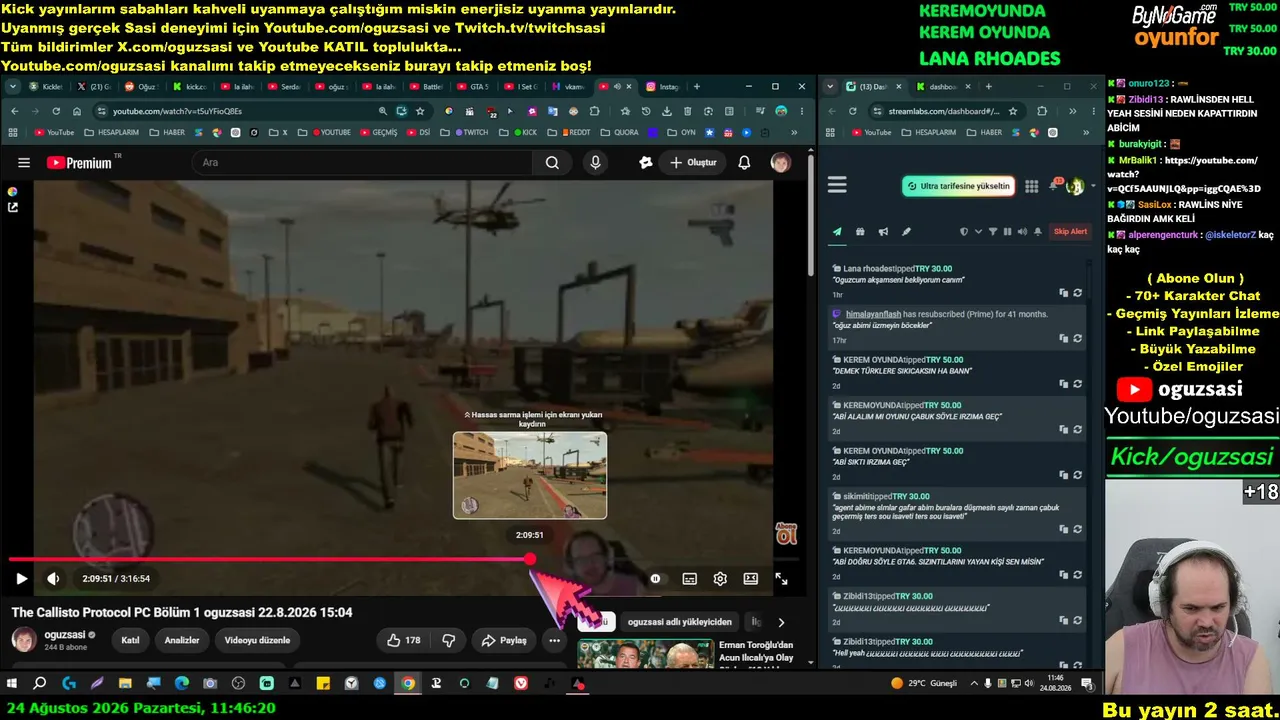
Task: Open the YouTube guide hamburger menu
Action: pos(24,163)
